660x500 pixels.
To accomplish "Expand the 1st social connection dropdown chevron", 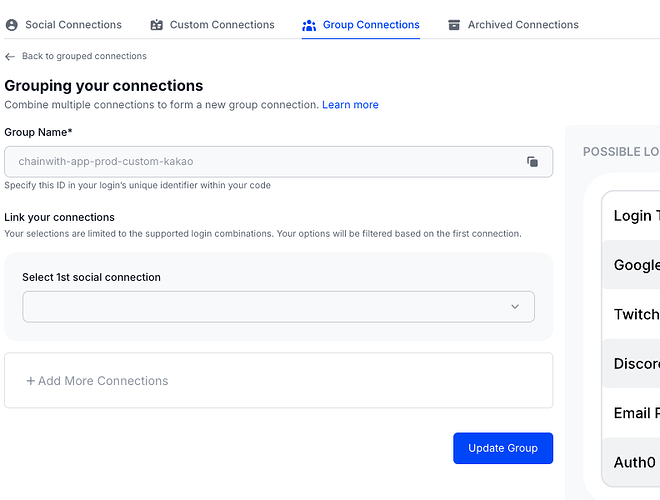I will pyautogui.click(x=515, y=306).
